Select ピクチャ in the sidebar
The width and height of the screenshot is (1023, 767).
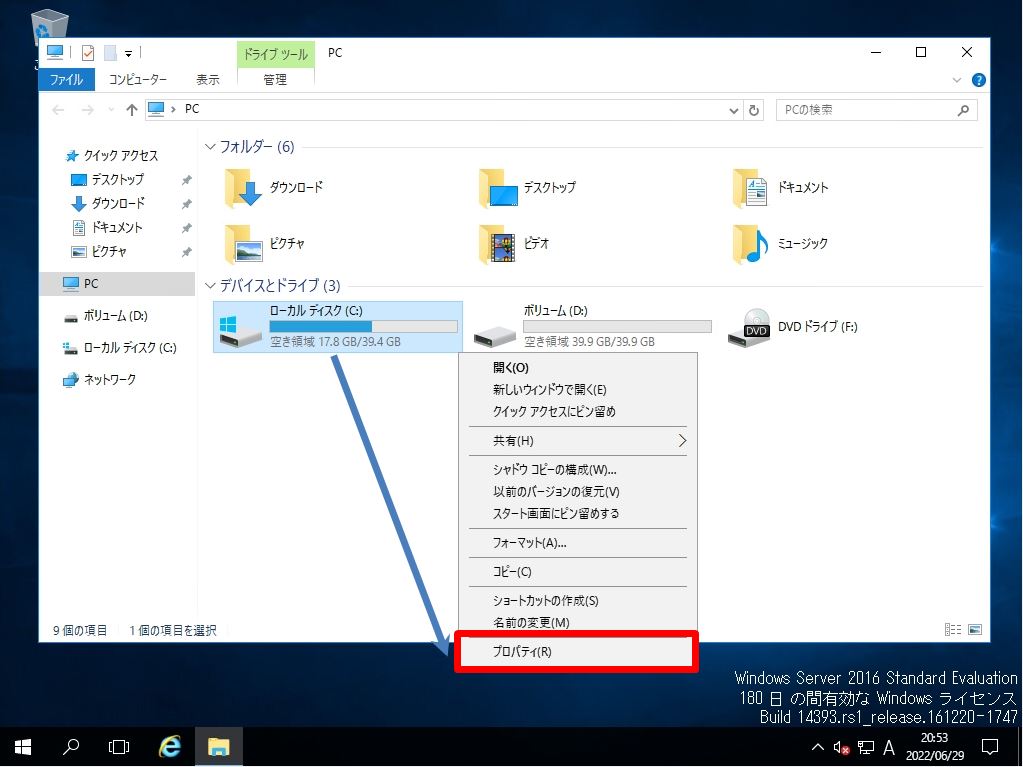[99, 251]
